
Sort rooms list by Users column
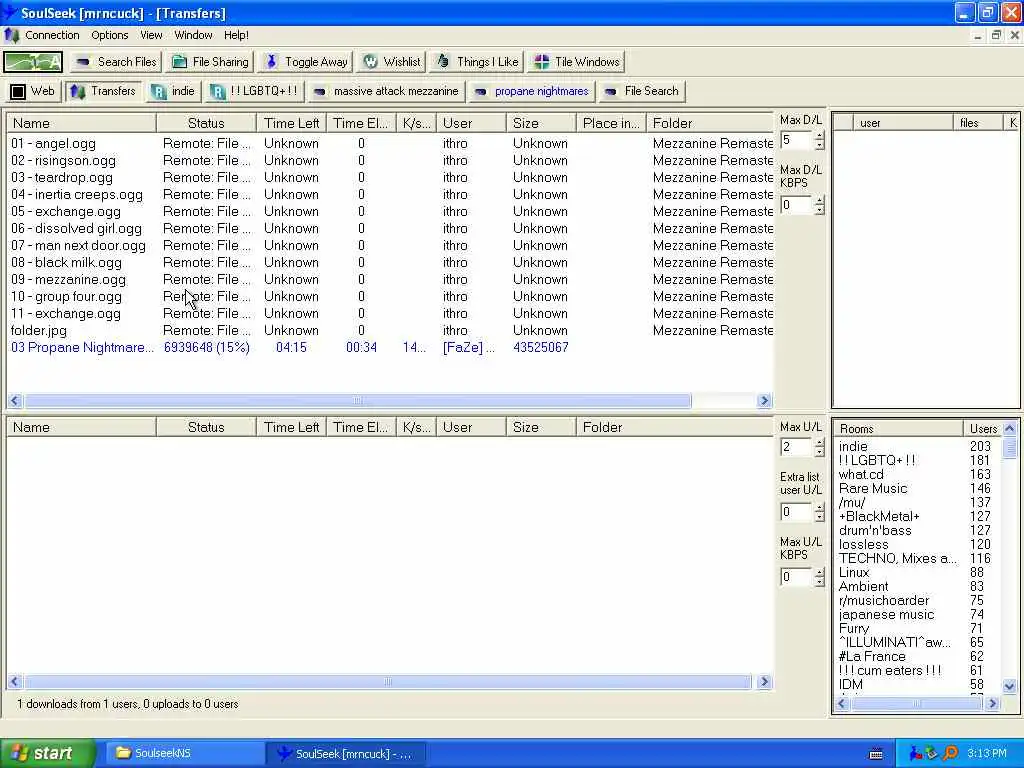[x=983, y=428]
